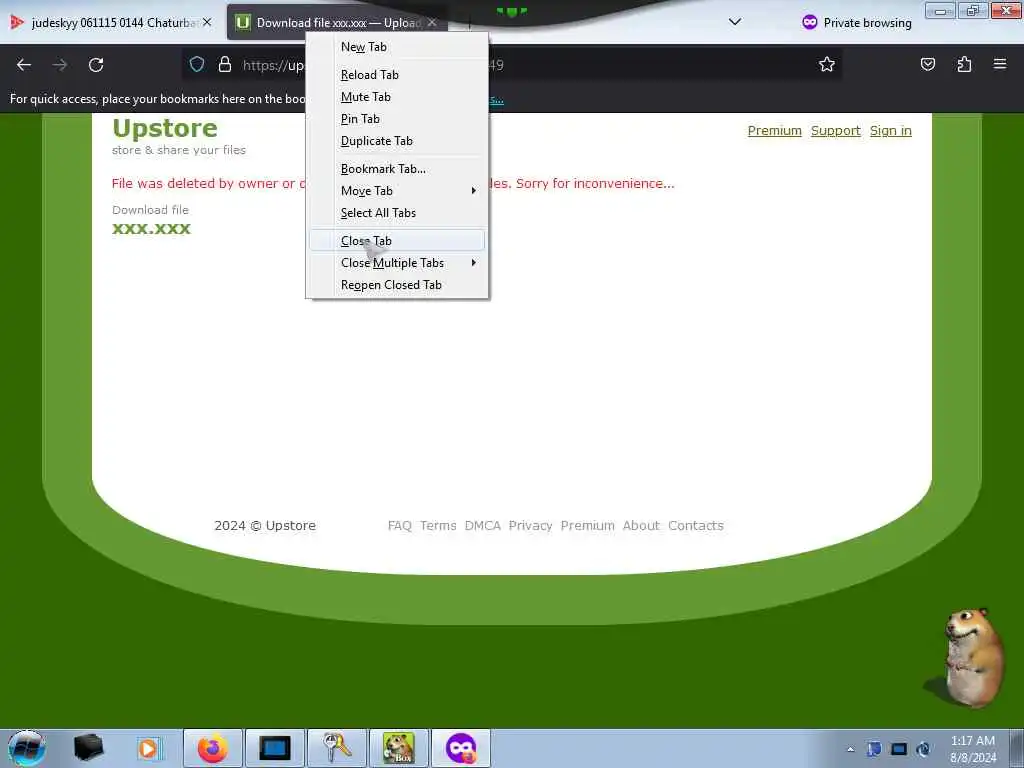
Task: Click the red favicon on judeskyy tab
Action: coord(16,22)
